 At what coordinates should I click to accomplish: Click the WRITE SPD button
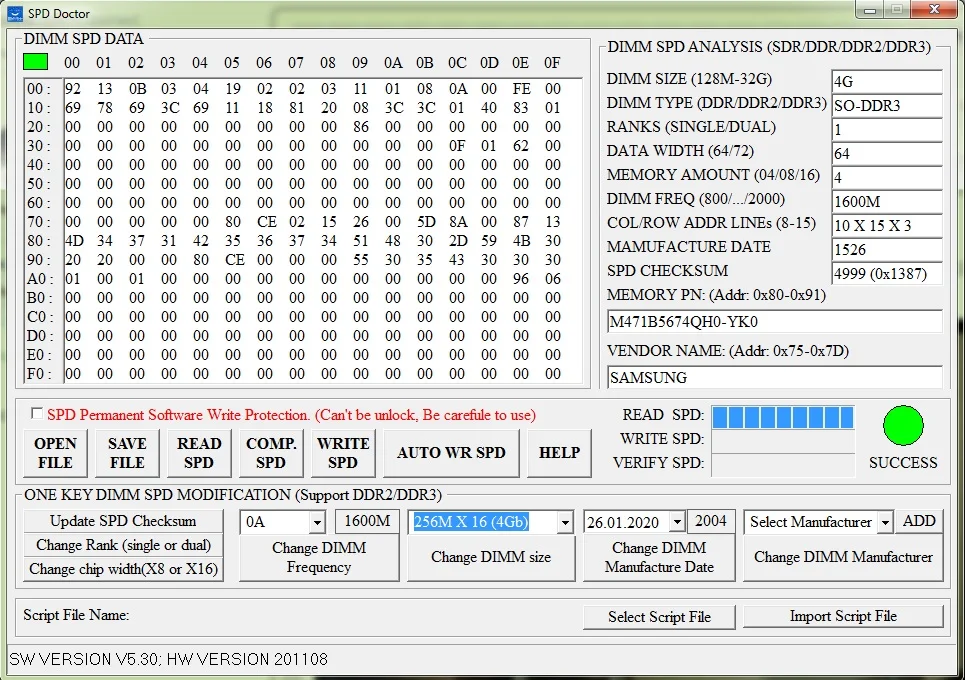tap(343, 453)
